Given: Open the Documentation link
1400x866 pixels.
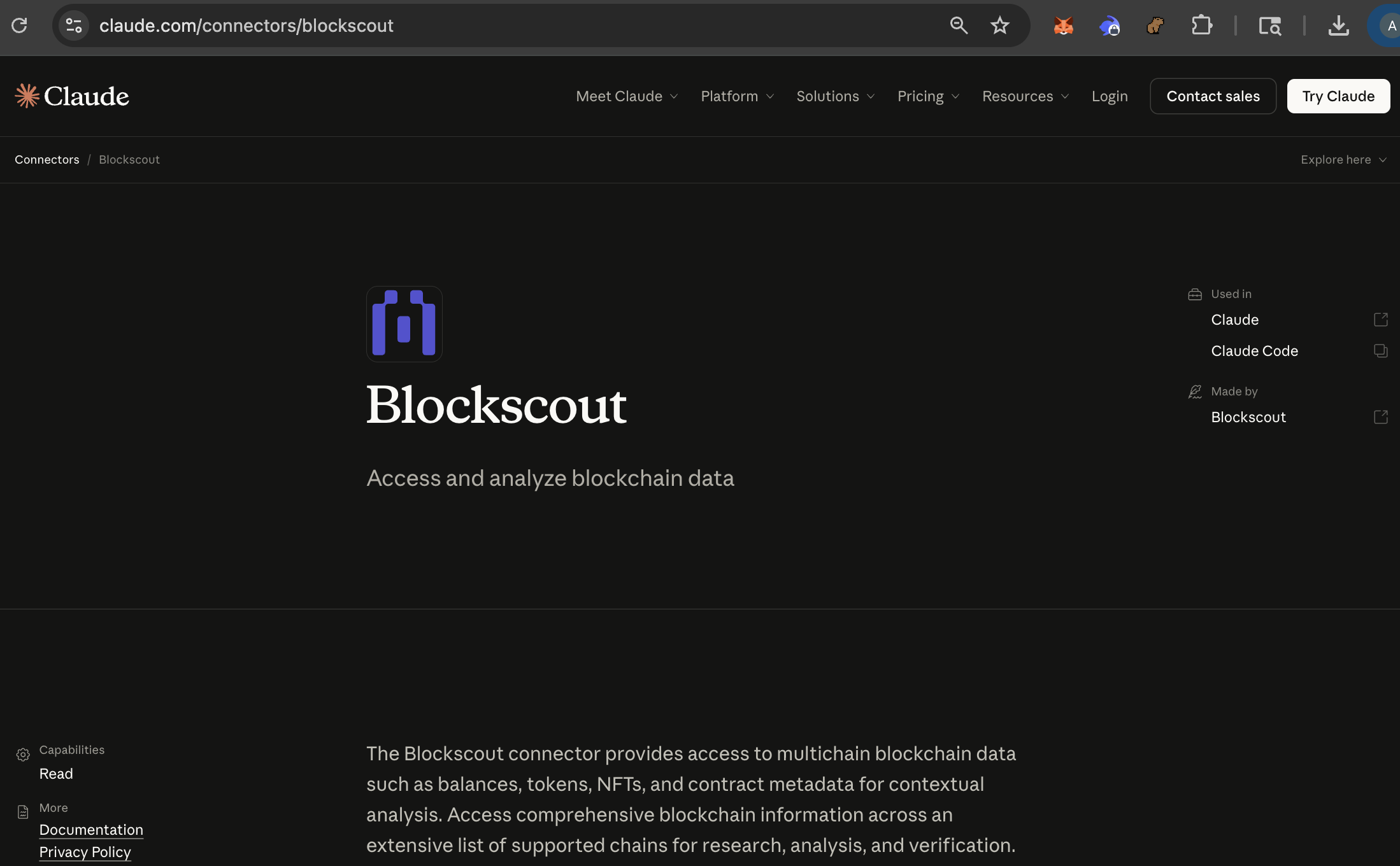Looking at the screenshot, I should (x=91, y=829).
